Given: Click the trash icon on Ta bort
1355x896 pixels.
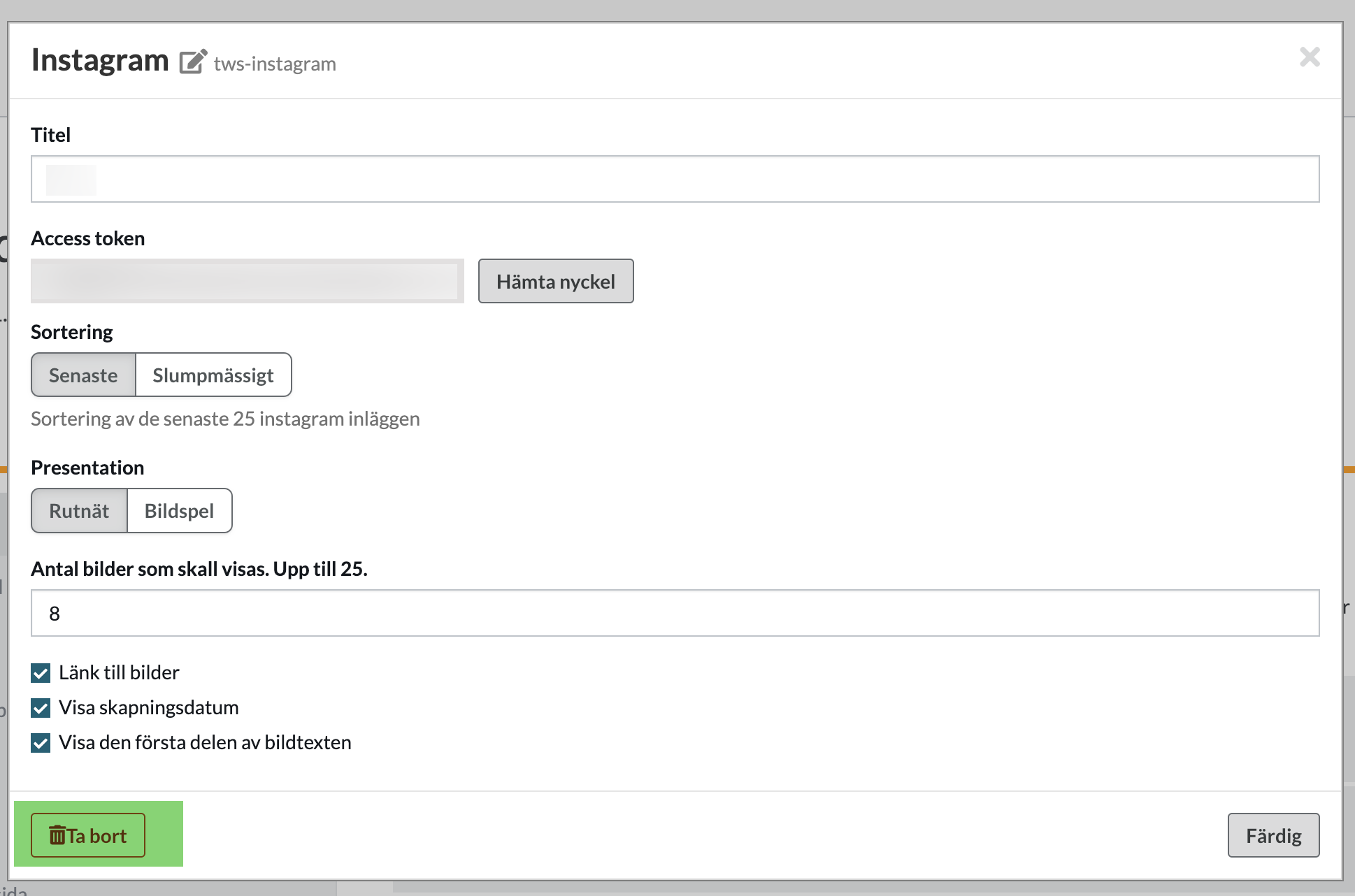Looking at the screenshot, I should pos(57,835).
